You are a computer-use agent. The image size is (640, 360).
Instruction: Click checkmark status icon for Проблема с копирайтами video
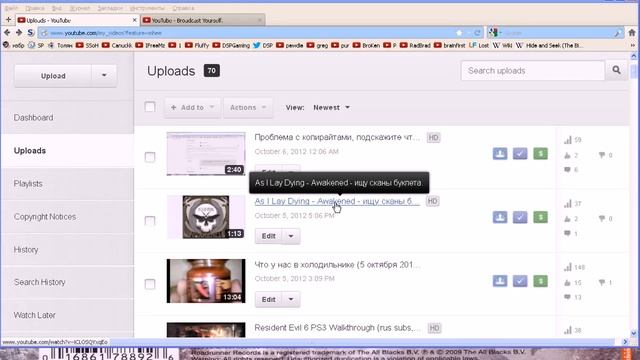520,153
